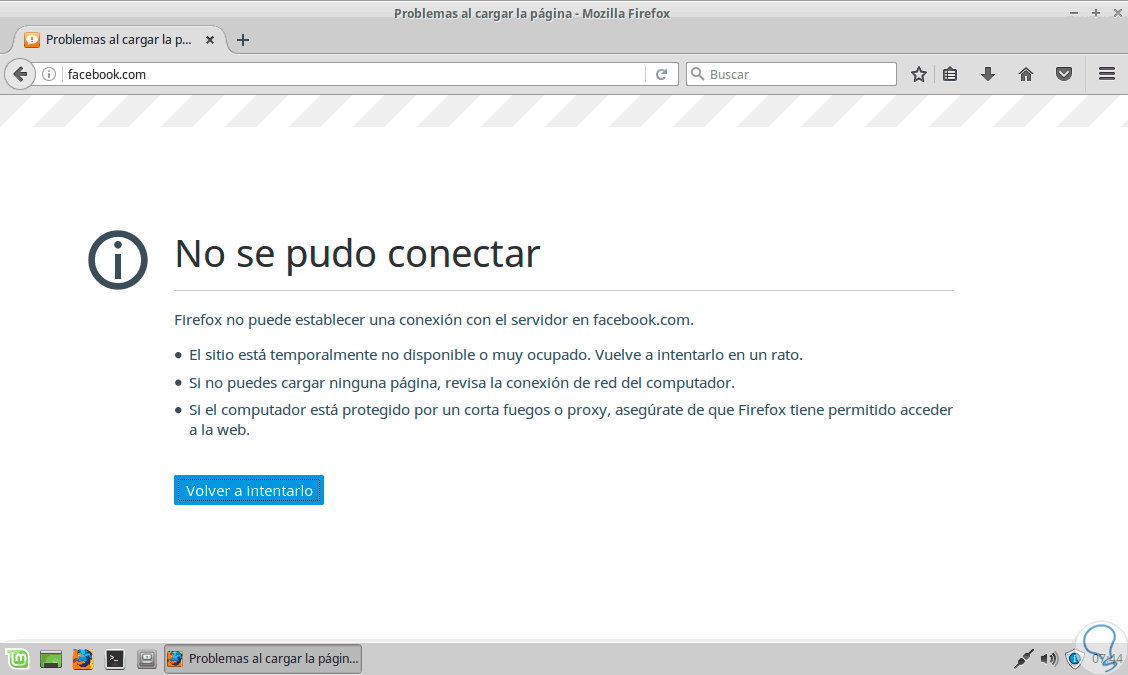Open the Firefox hamburger menu
The width and height of the screenshot is (1128, 675).
(1107, 74)
